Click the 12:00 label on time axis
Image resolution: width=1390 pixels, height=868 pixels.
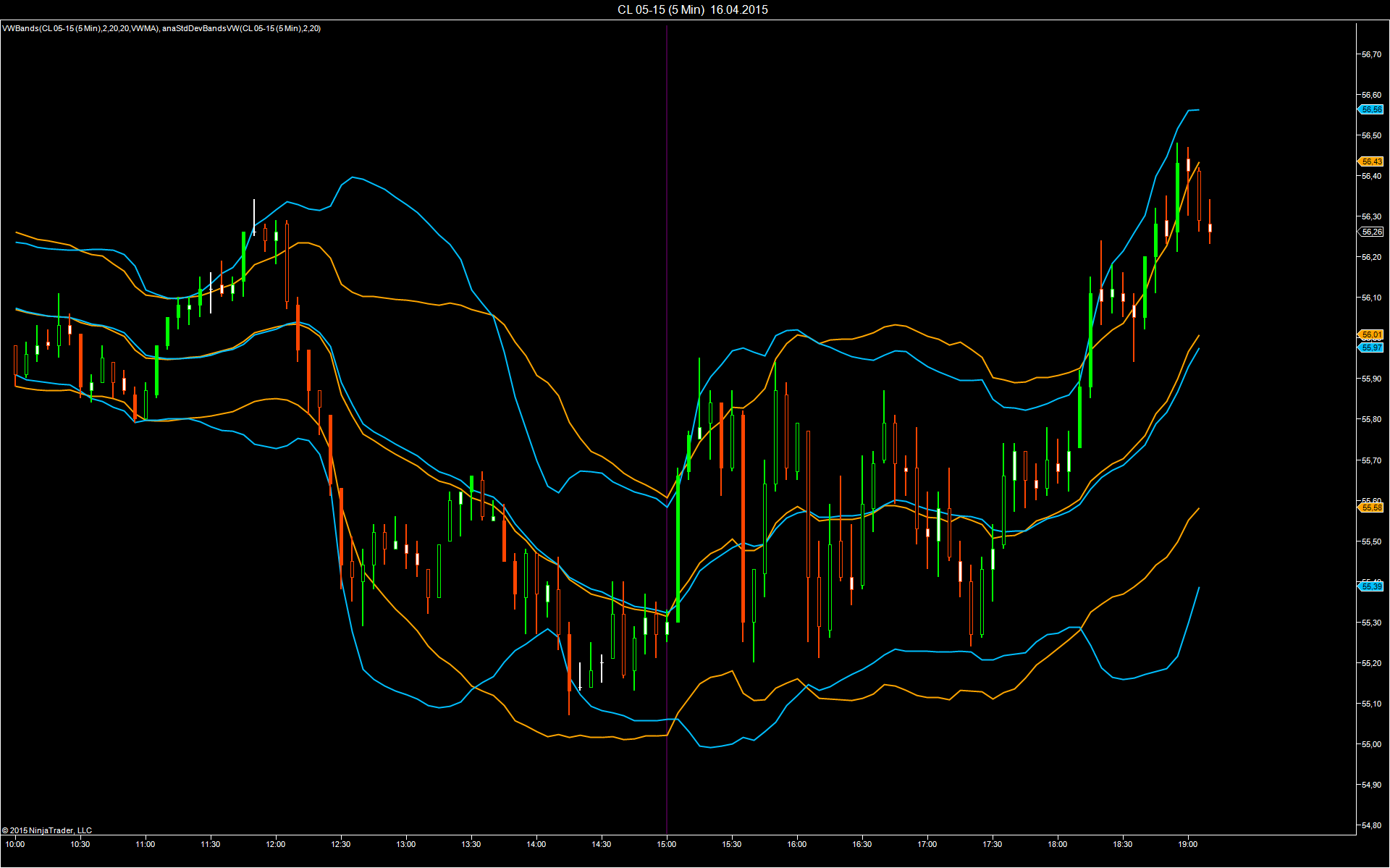[x=276, y=844]
